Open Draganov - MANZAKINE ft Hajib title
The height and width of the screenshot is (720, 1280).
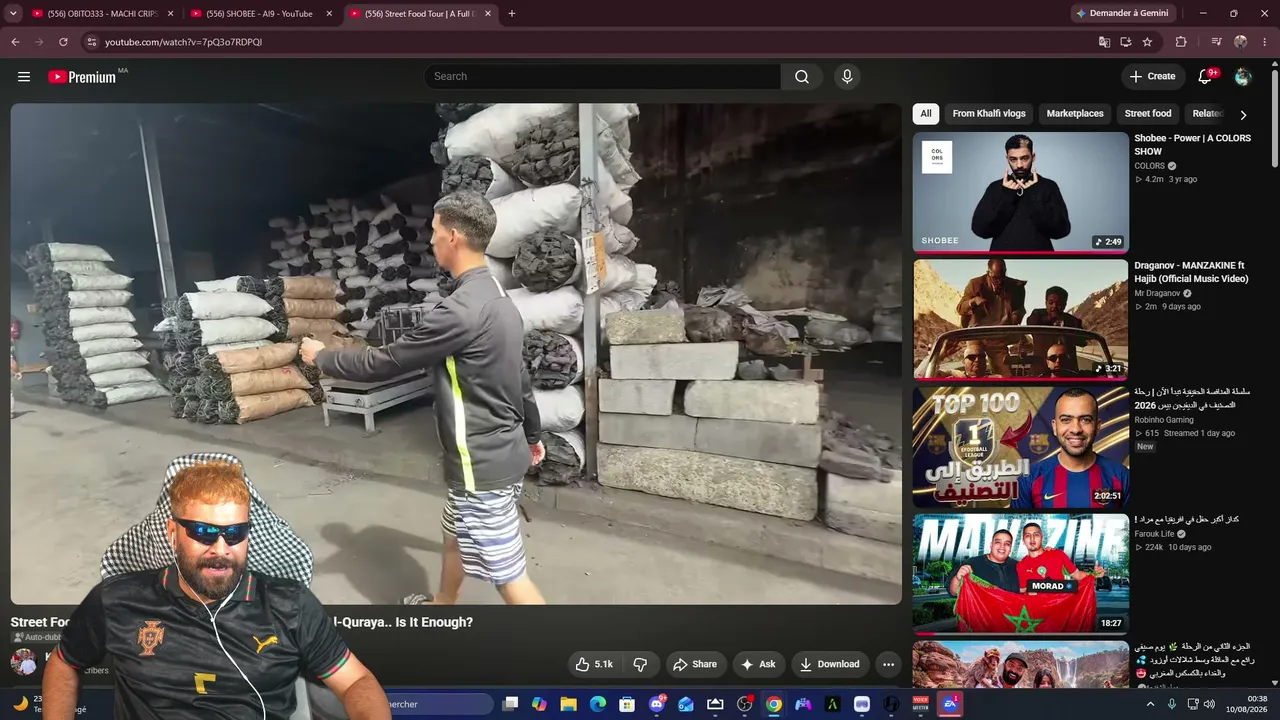tap(1191, 272)
